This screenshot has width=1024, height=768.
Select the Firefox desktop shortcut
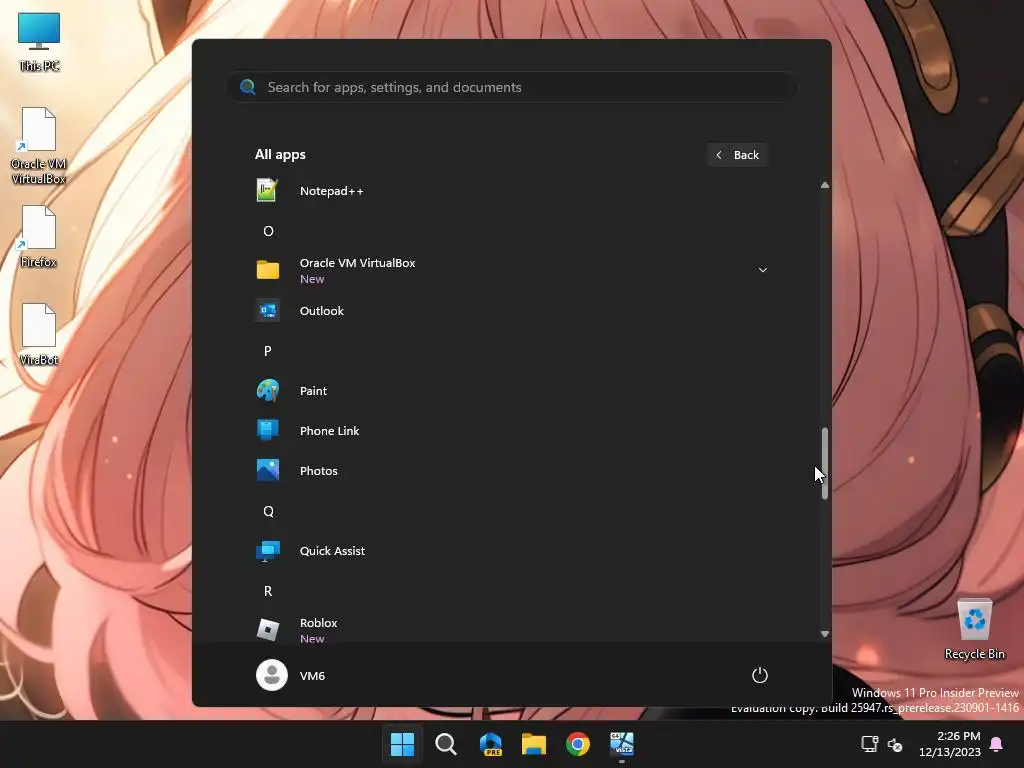tap(39, 236)
